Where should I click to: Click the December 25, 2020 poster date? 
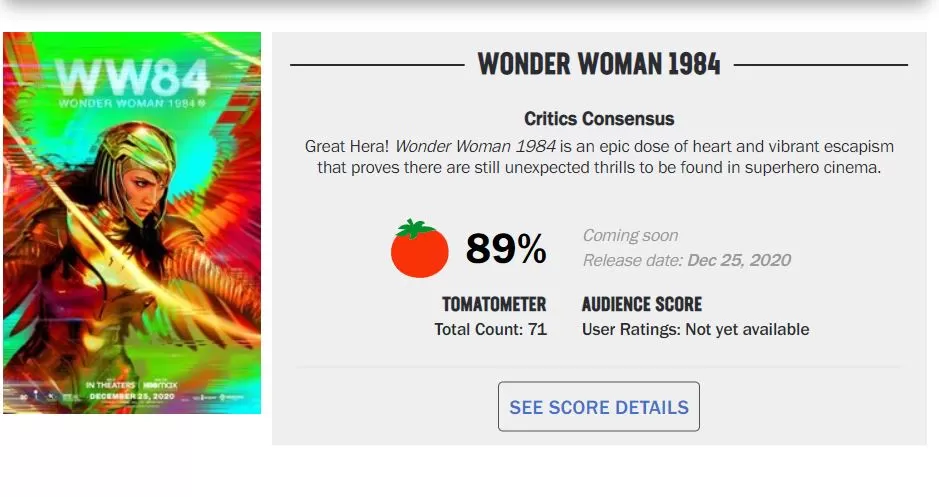pos(132,396)
